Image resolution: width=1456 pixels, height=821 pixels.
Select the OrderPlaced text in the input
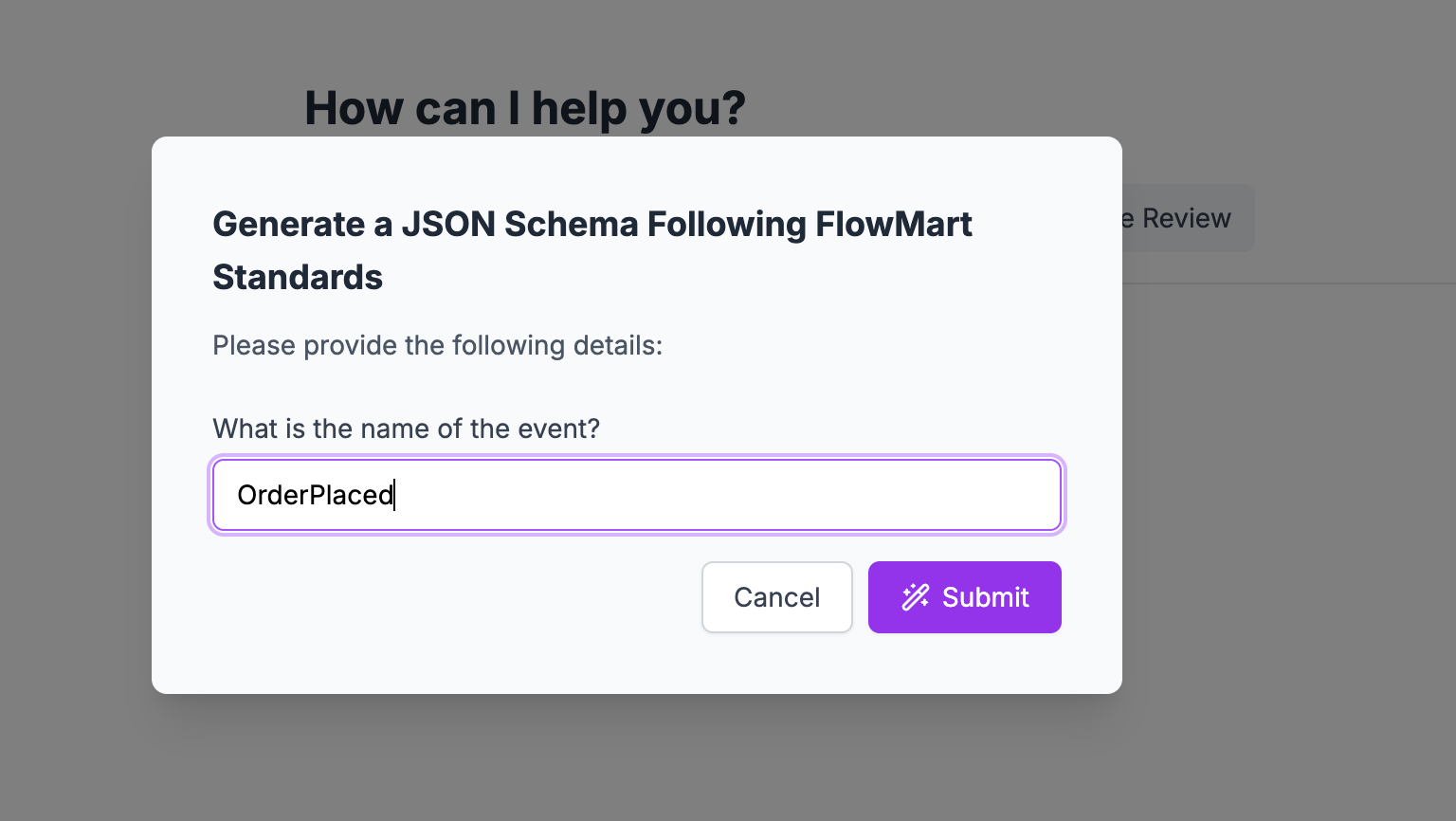315,495
